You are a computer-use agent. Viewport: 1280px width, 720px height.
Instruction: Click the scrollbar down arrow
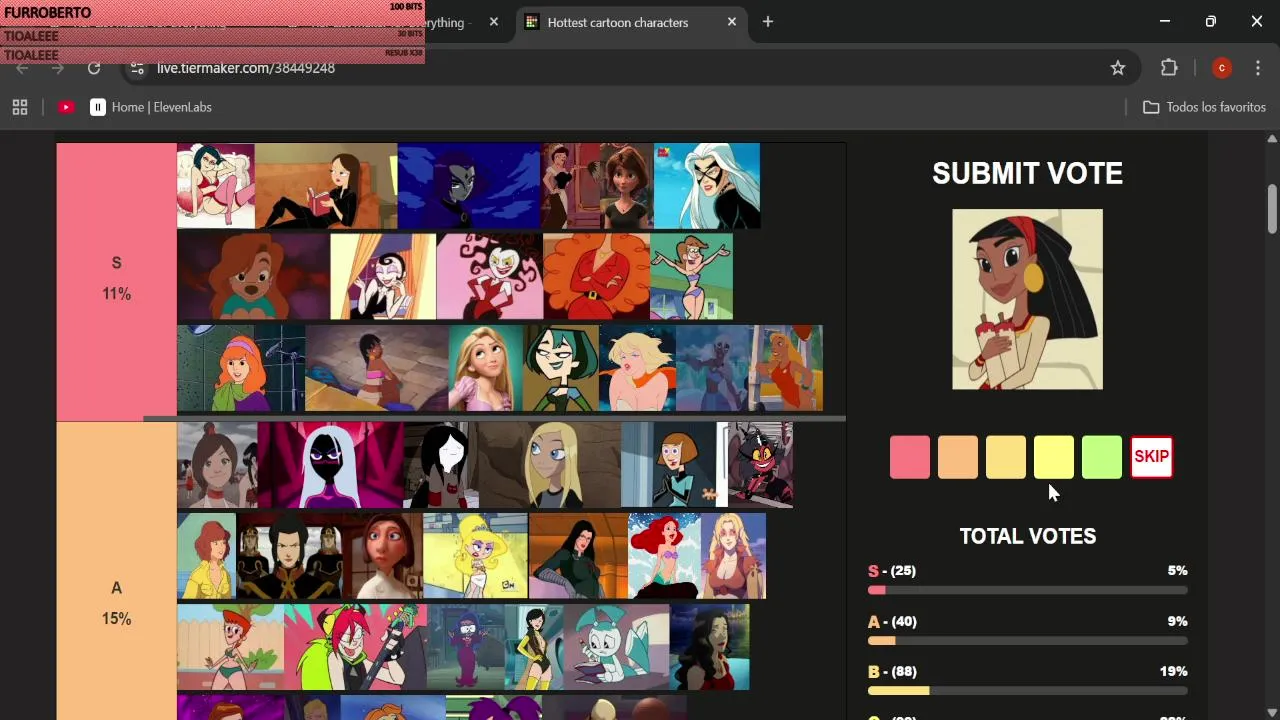click(1272, 712)
